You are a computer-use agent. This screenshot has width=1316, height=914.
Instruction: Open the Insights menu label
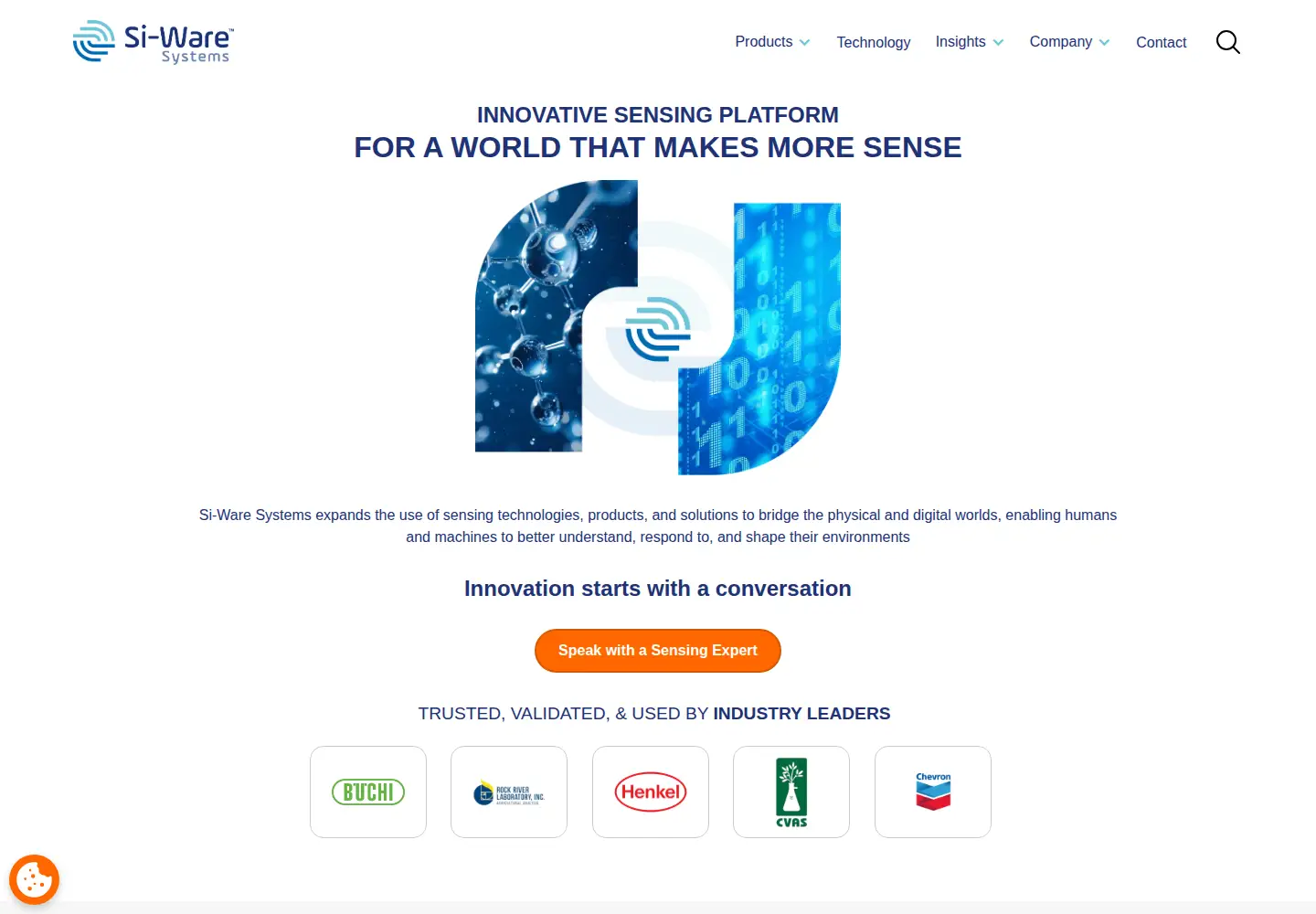pyautogui.click(x=960, y=42)
